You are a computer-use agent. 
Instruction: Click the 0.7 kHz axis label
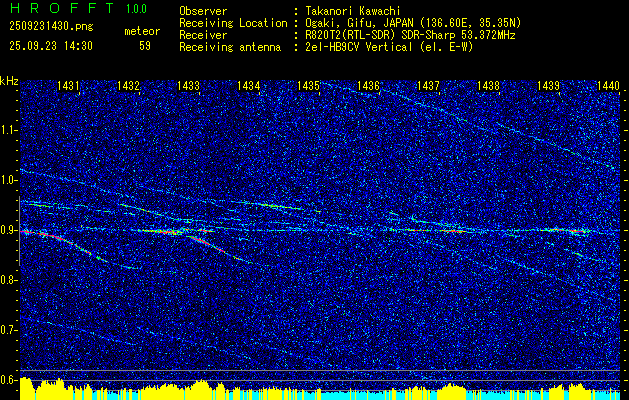pyautogui.click(x=9, y=330)
